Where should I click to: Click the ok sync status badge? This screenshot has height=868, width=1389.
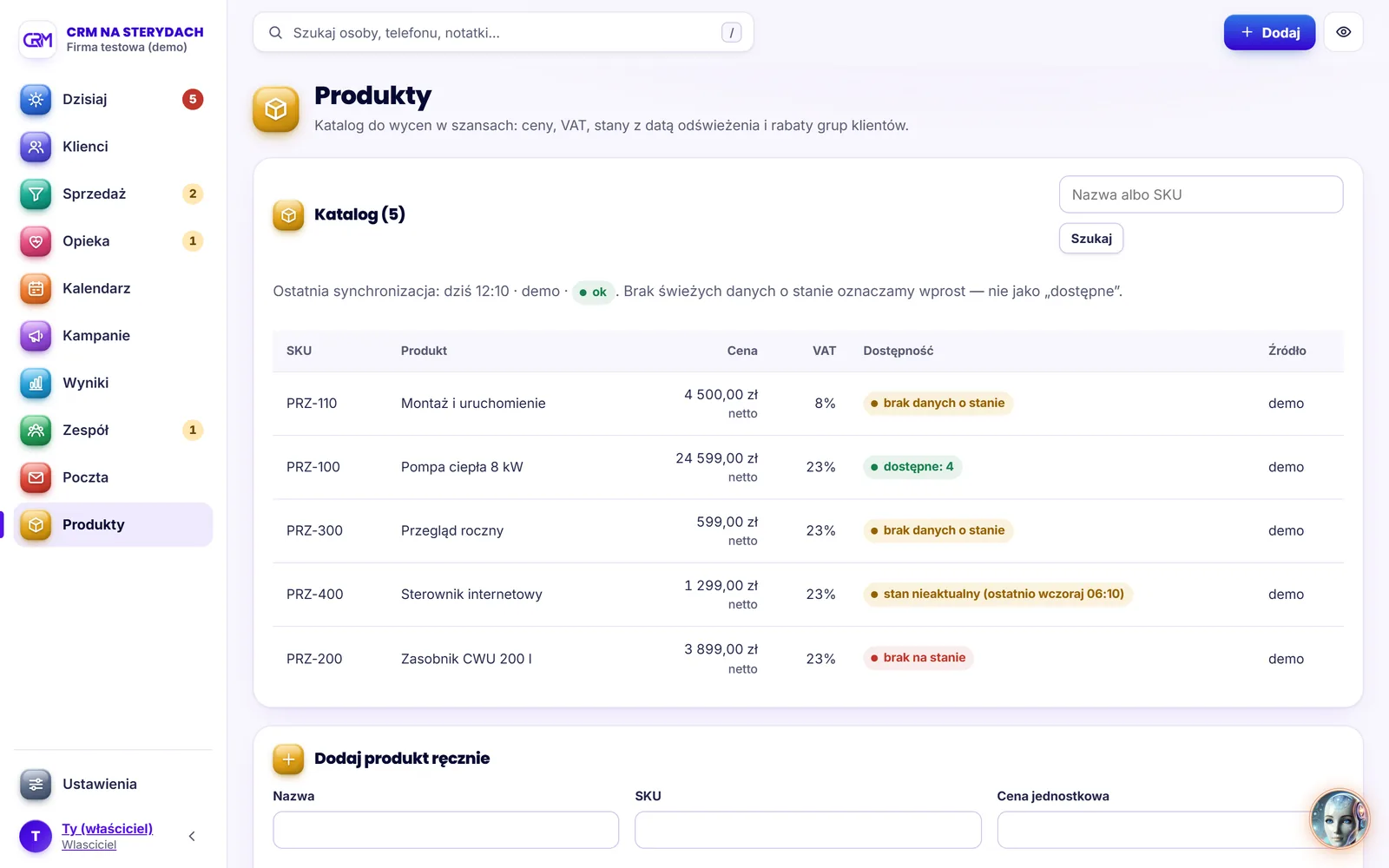click(593, 293)
